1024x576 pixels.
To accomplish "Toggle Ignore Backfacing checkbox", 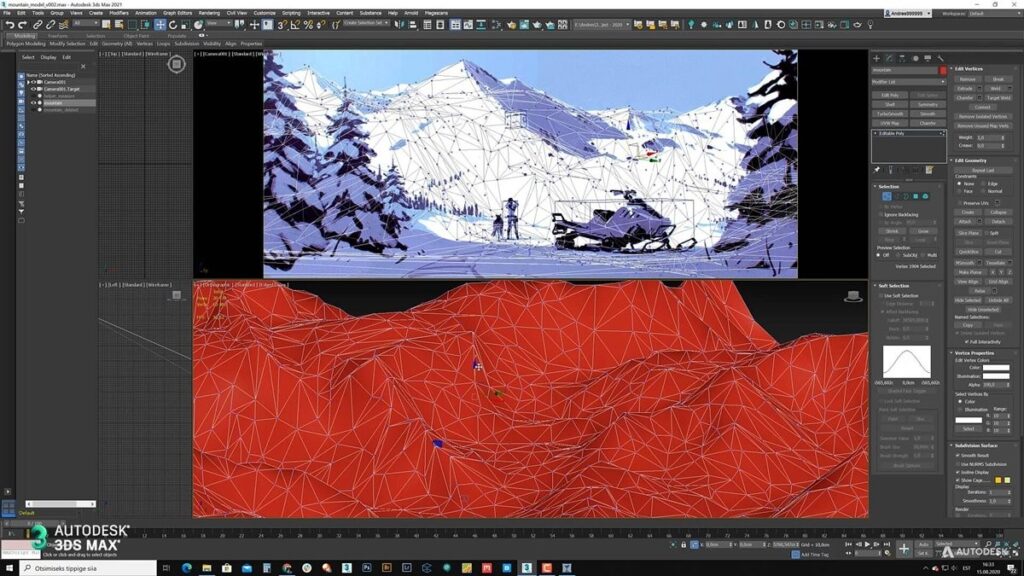I will click(x=881, y=214).
